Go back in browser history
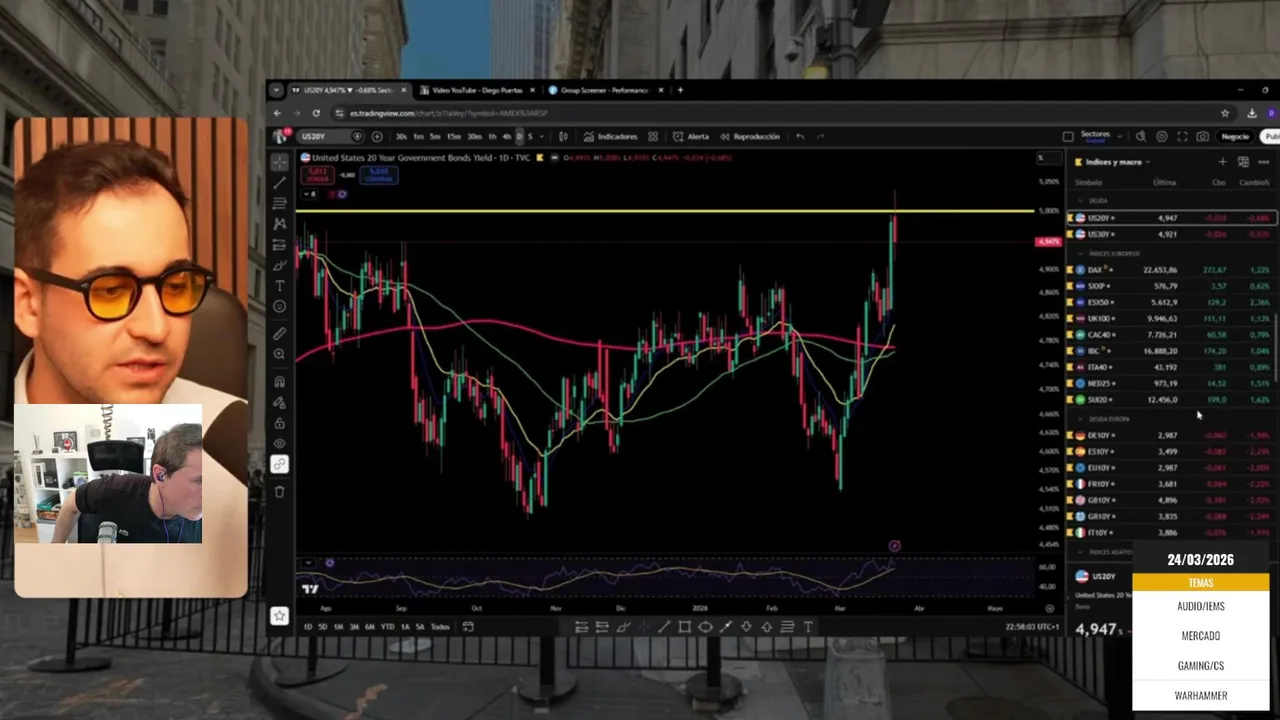The image size is (1280, 720). [x=278, y=113]
